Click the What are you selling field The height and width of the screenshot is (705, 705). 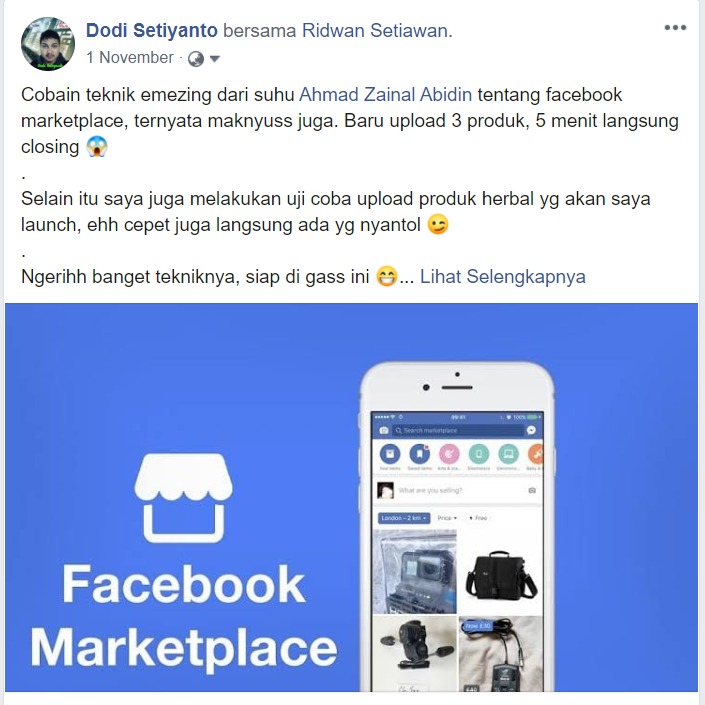pyautogui.click(x=458, y=490)
